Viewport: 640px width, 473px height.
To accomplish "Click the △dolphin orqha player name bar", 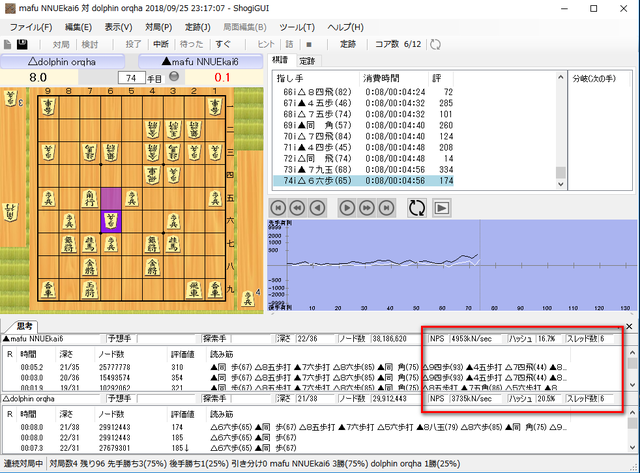I will [x=62, y=62].
